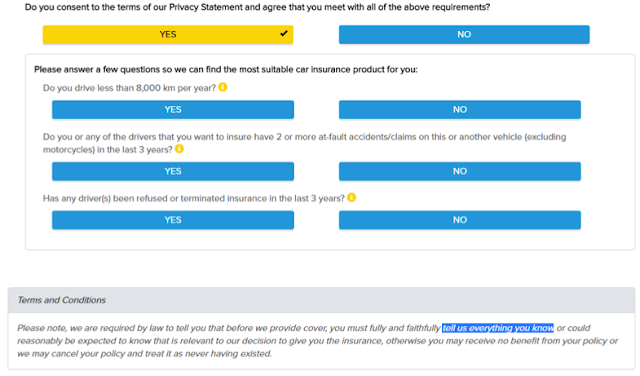The width and height of the screenshot is (640, 376).
Task: Click highlighted text 'tell us everything you know'
Action: click(498, 328)
